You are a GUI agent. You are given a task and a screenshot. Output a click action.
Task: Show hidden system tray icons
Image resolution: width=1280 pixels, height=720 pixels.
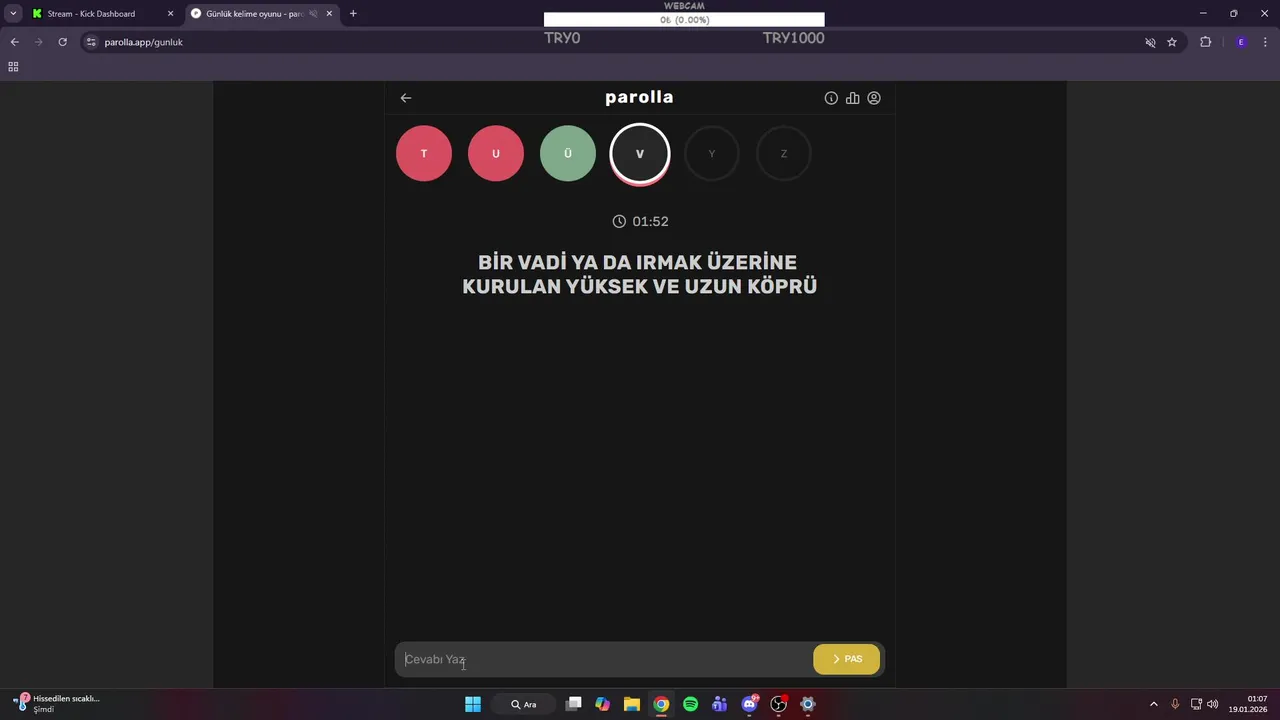(x=1154, y=704)
